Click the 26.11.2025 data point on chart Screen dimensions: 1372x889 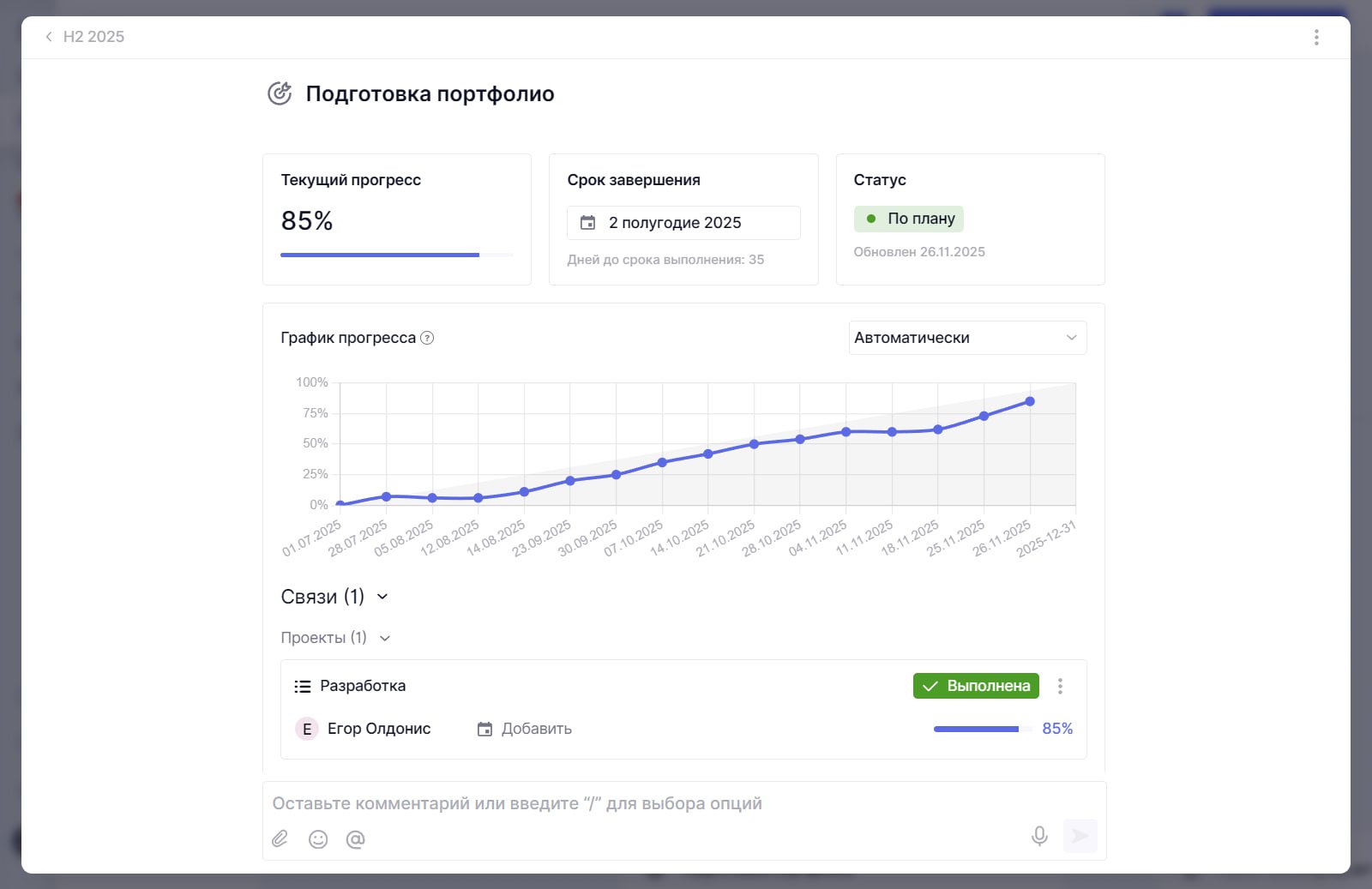[x=1030, y=401]
